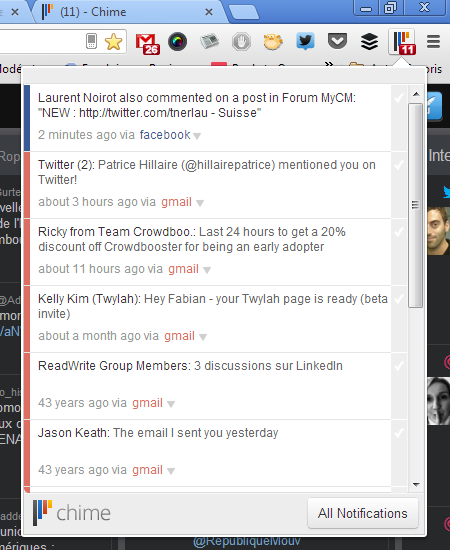Open the facebook source link
The height and width of the screenshot is (550, 450).
coord(165,135)
